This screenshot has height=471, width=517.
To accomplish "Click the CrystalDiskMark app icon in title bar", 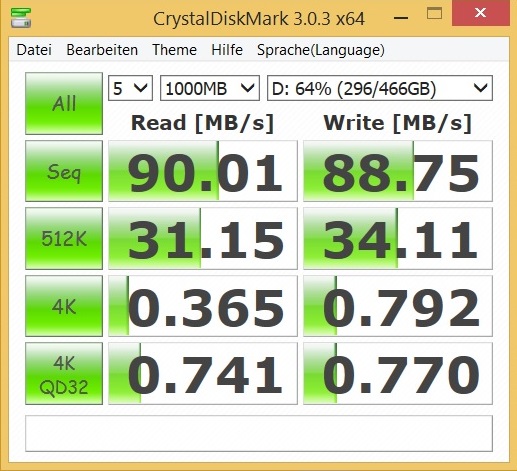I will click(21, 18).
